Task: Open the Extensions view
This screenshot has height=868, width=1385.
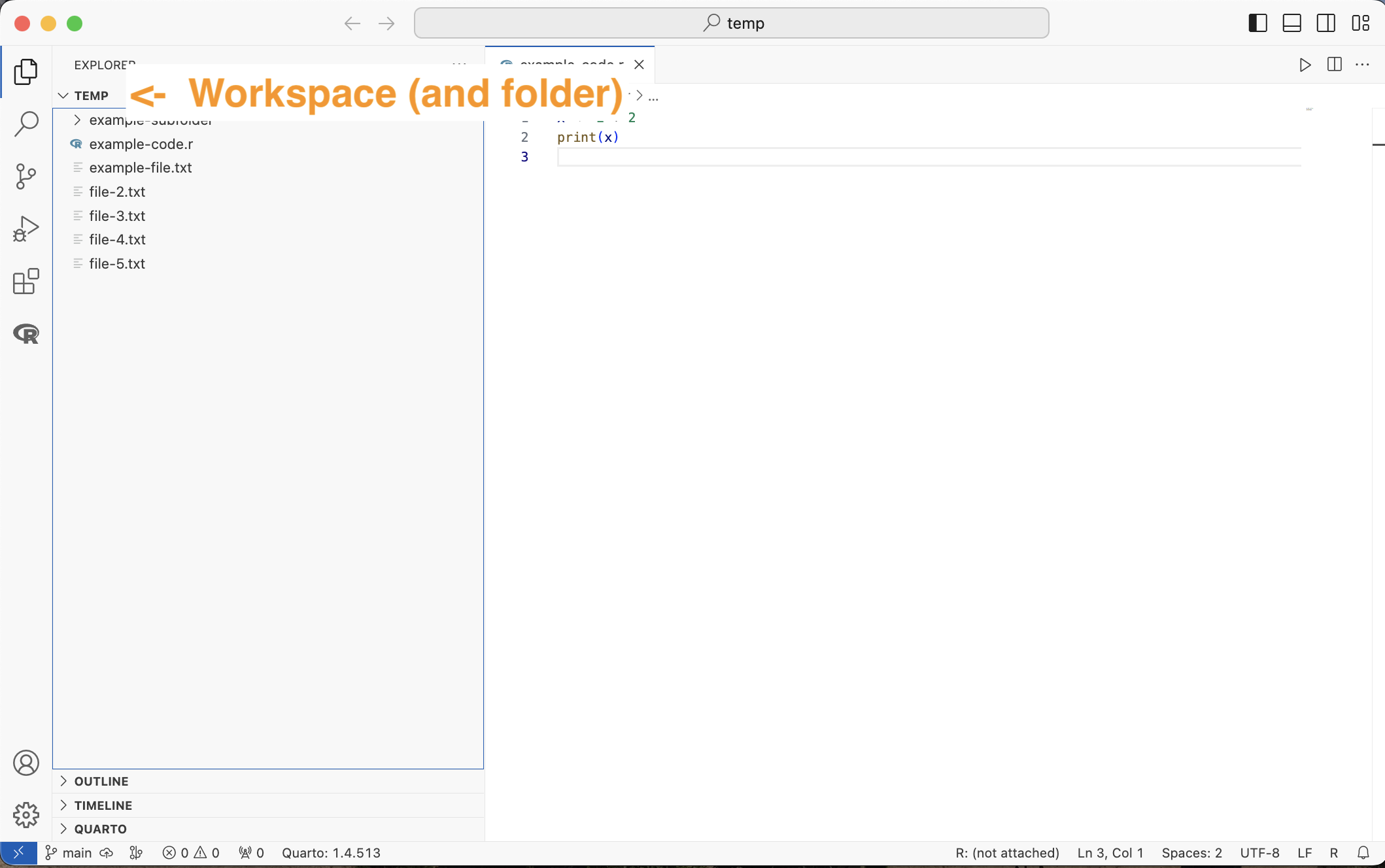Action: click(26, 282)
